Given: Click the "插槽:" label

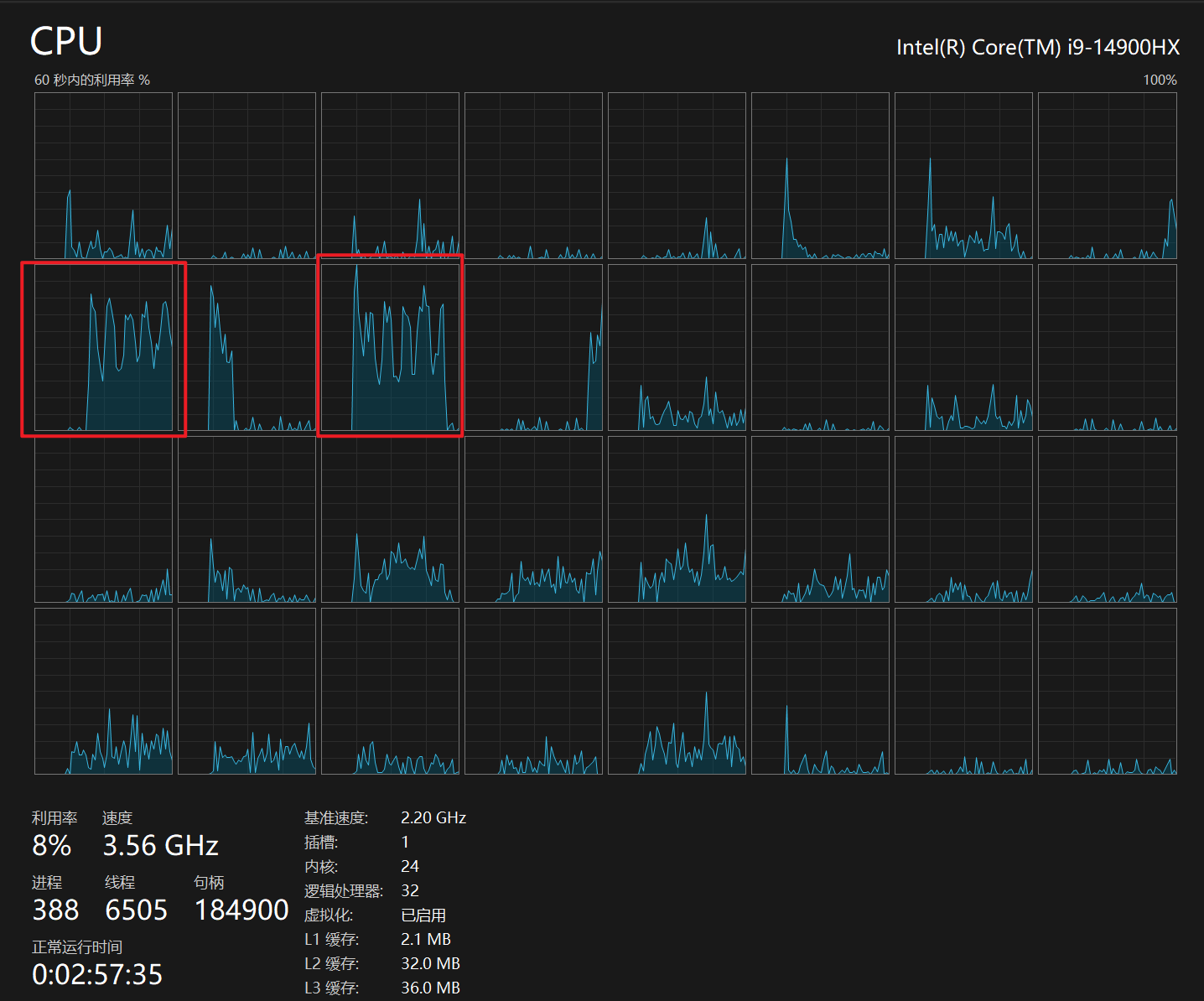Looking at the screenshot, I should pyautogui.click(x=321, y=842).
